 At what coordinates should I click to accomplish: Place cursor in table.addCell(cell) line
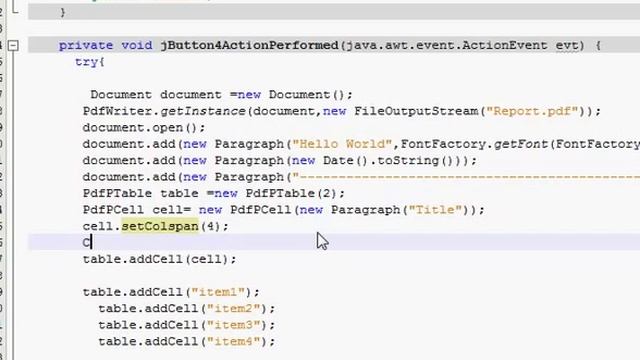click(x=159, y=259)
